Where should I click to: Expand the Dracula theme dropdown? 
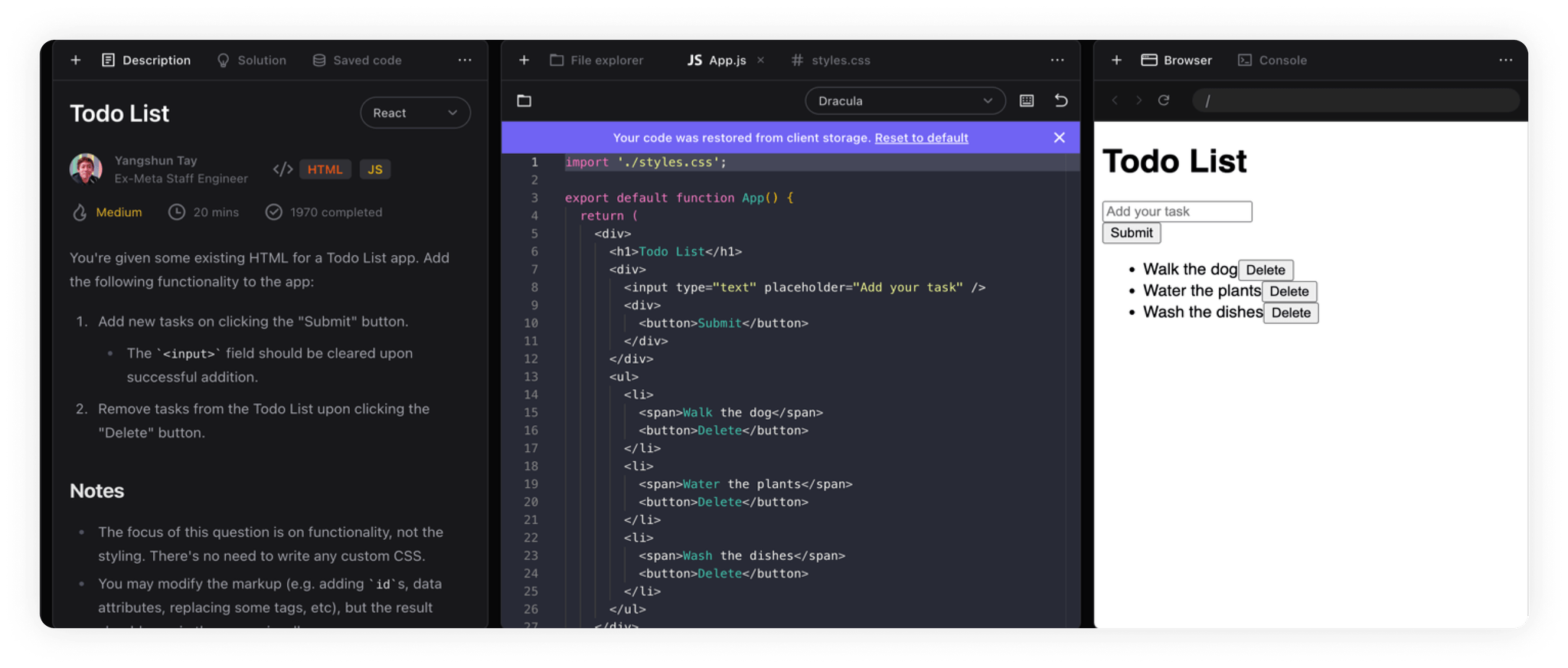(904, 100)
